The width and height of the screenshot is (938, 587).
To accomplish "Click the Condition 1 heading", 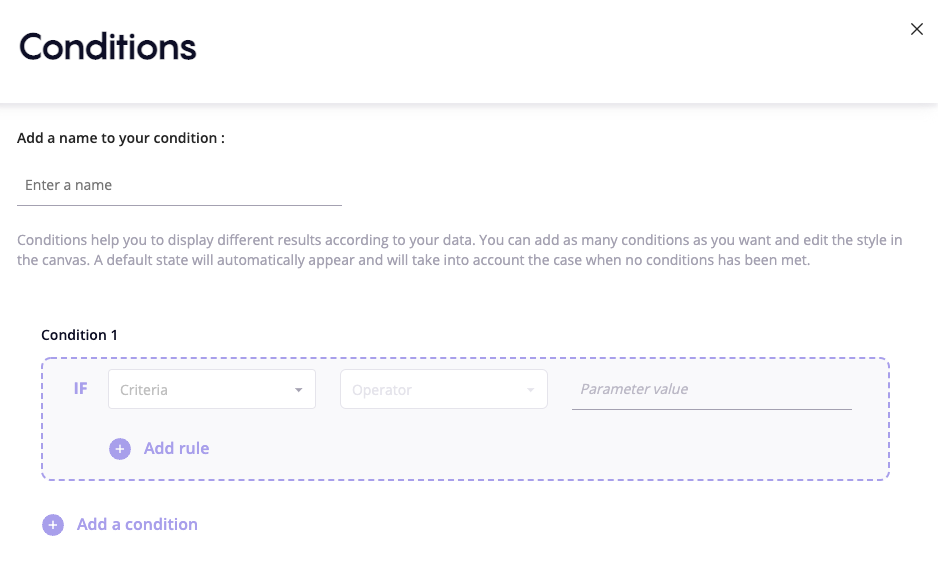I will point(79,335).
